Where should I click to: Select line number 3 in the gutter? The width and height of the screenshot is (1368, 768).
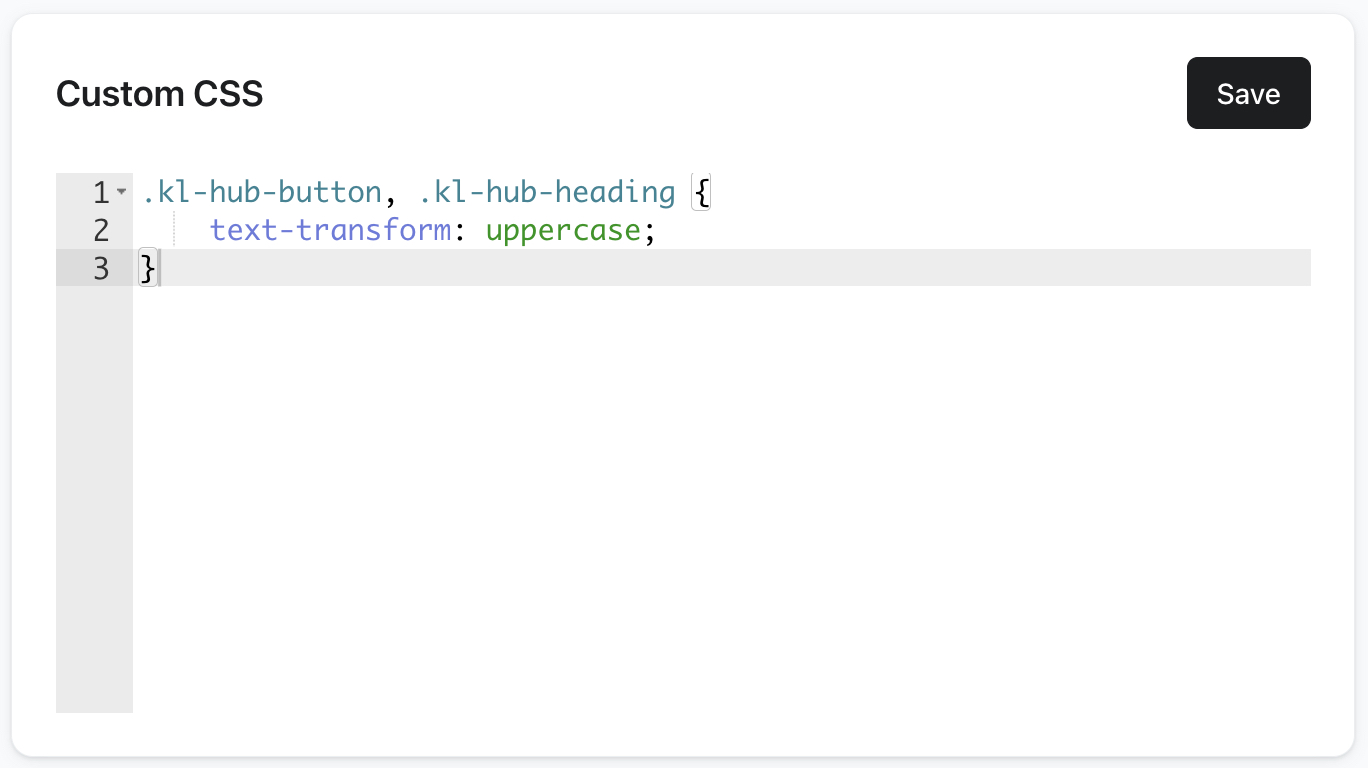point(100,268)
